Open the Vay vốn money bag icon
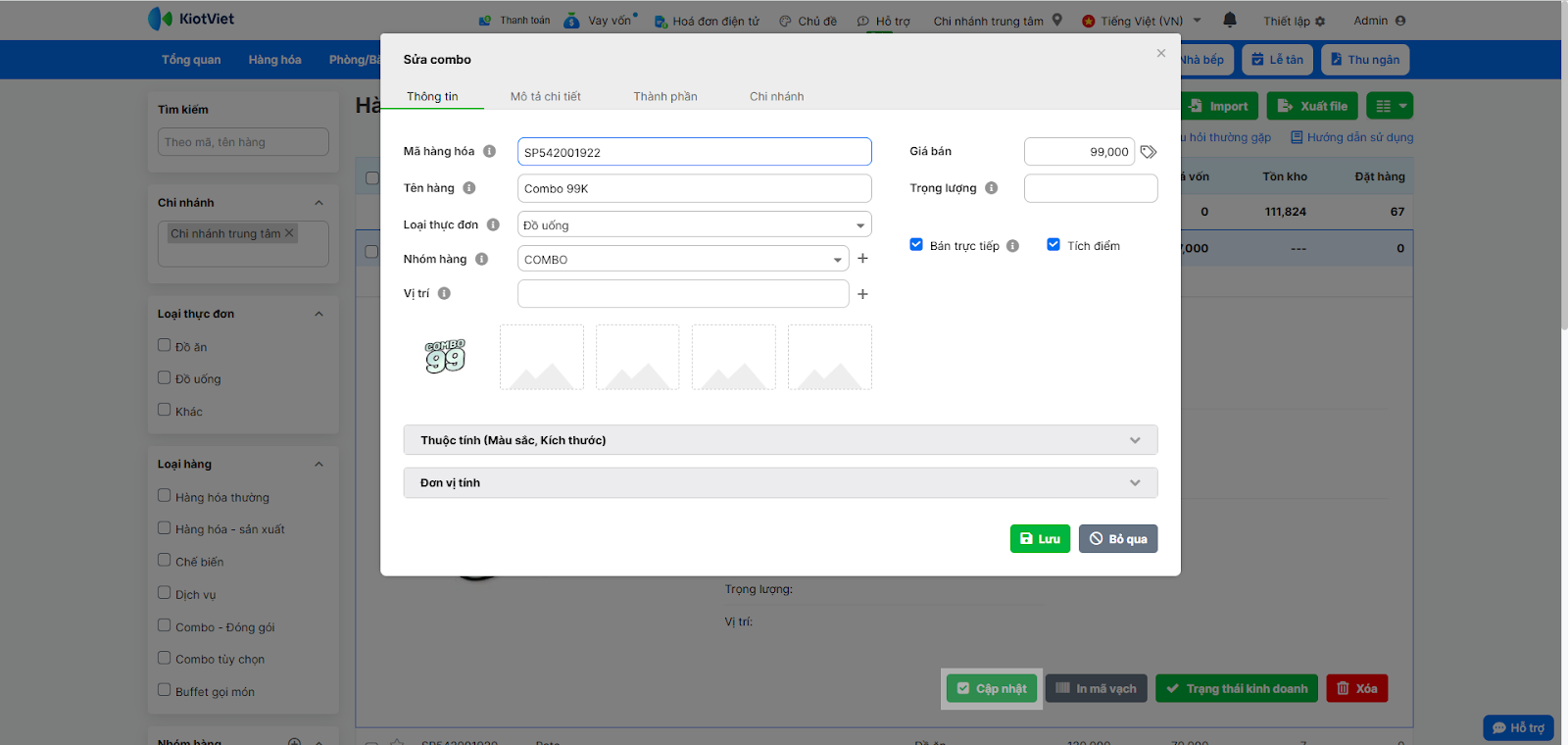 tap(572, 21)
